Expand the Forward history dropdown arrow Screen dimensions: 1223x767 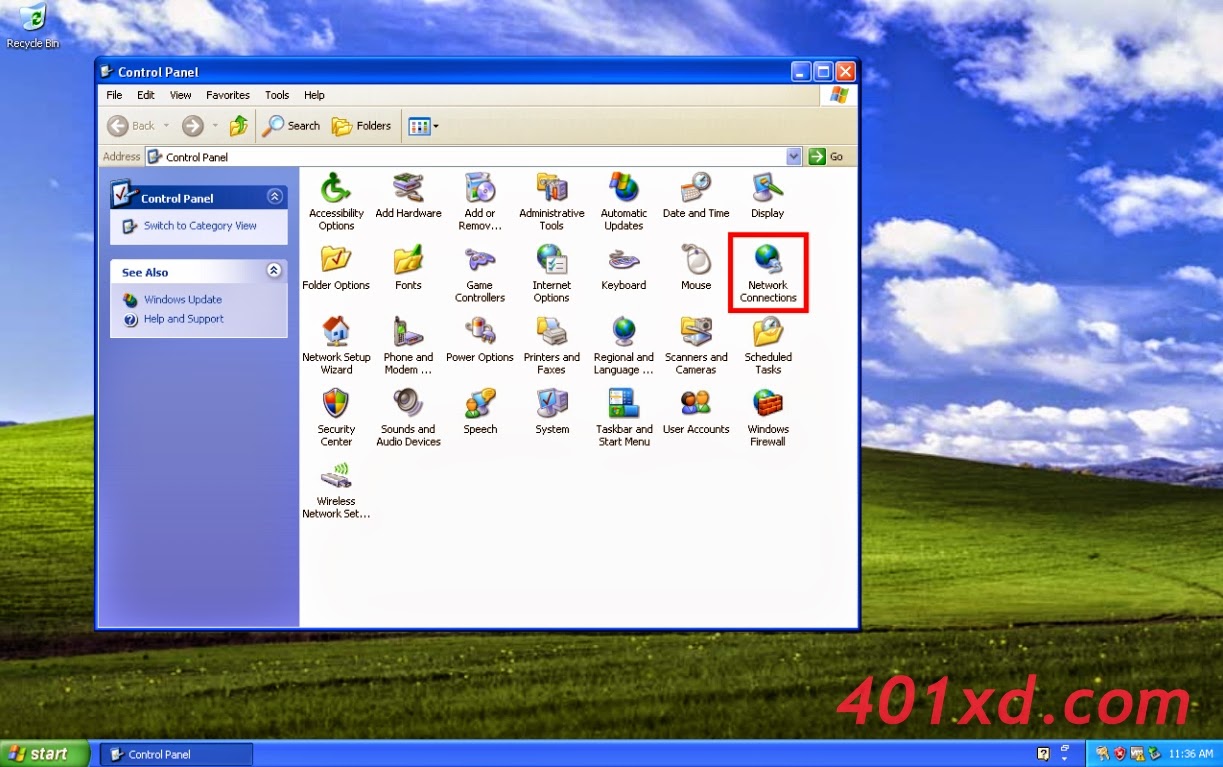(x=214, y=126)
